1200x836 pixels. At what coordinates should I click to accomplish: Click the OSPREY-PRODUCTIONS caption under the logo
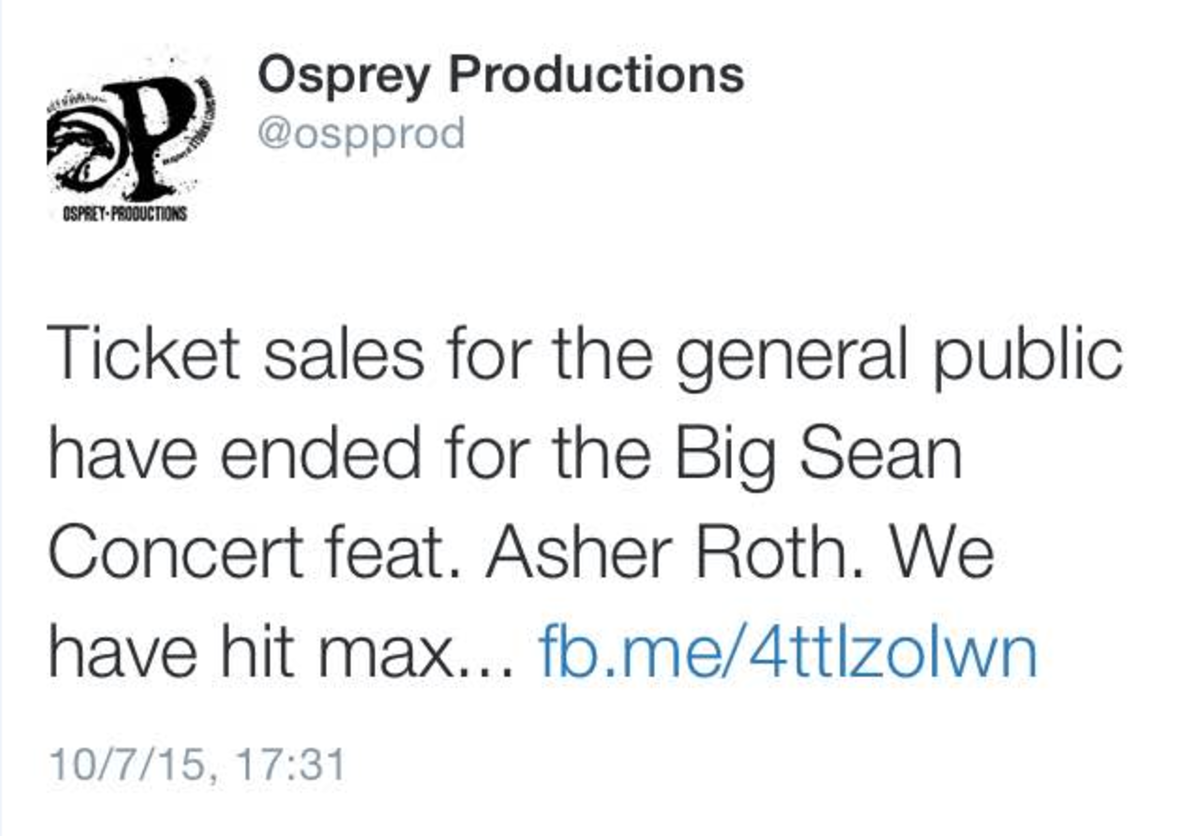(x=120, y=215)
